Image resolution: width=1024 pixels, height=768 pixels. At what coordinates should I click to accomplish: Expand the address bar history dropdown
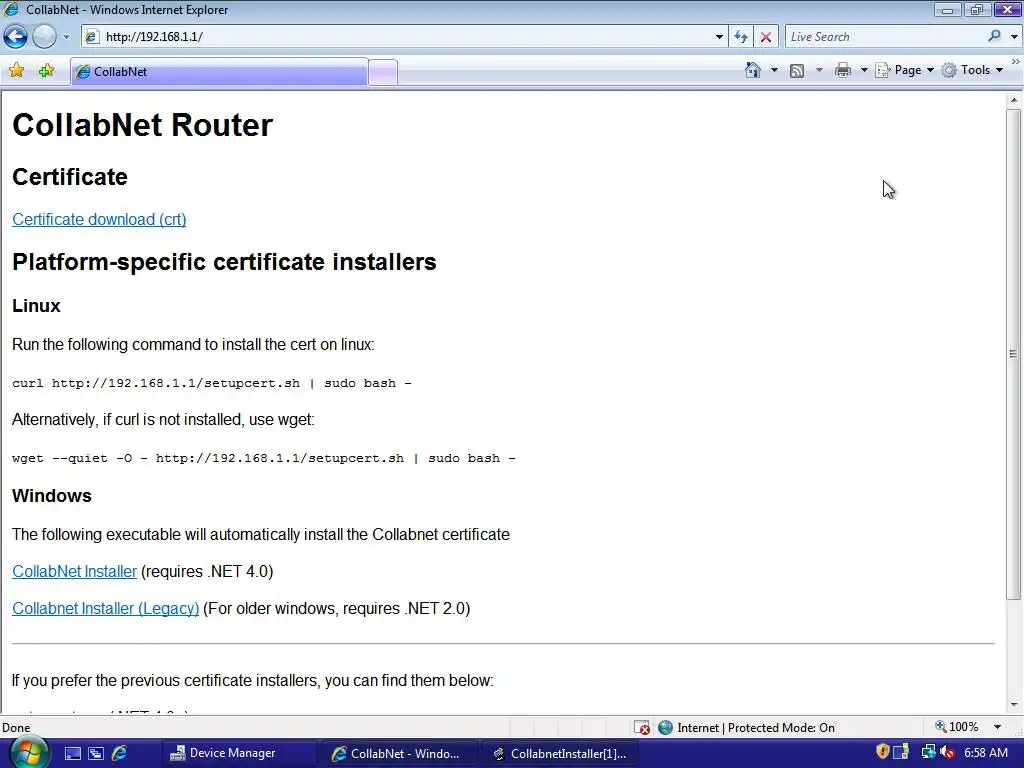719,37
